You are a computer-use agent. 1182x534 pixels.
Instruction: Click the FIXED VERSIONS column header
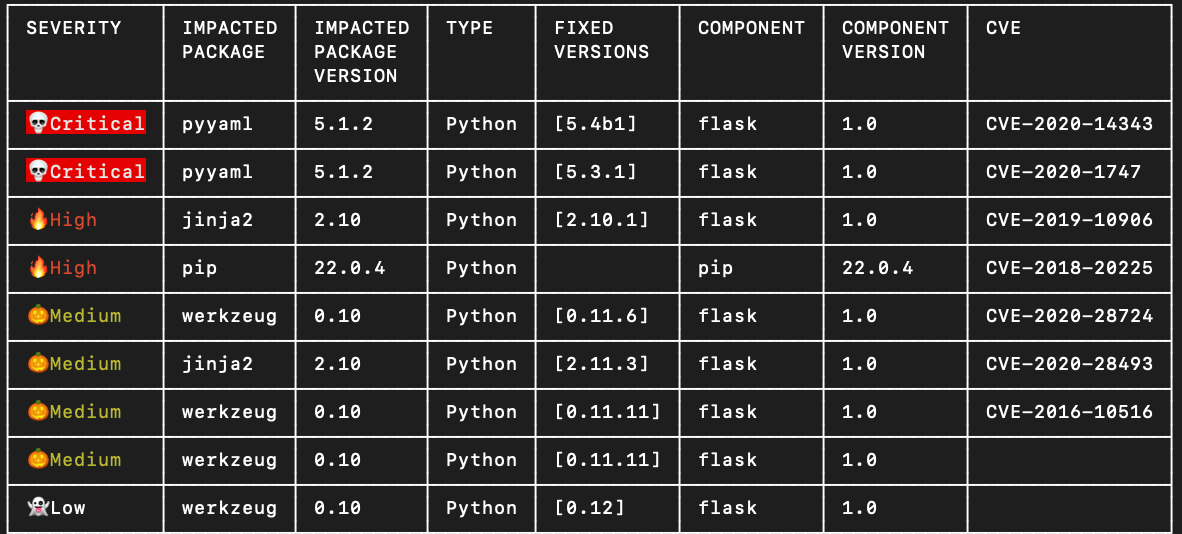[601, 40]
